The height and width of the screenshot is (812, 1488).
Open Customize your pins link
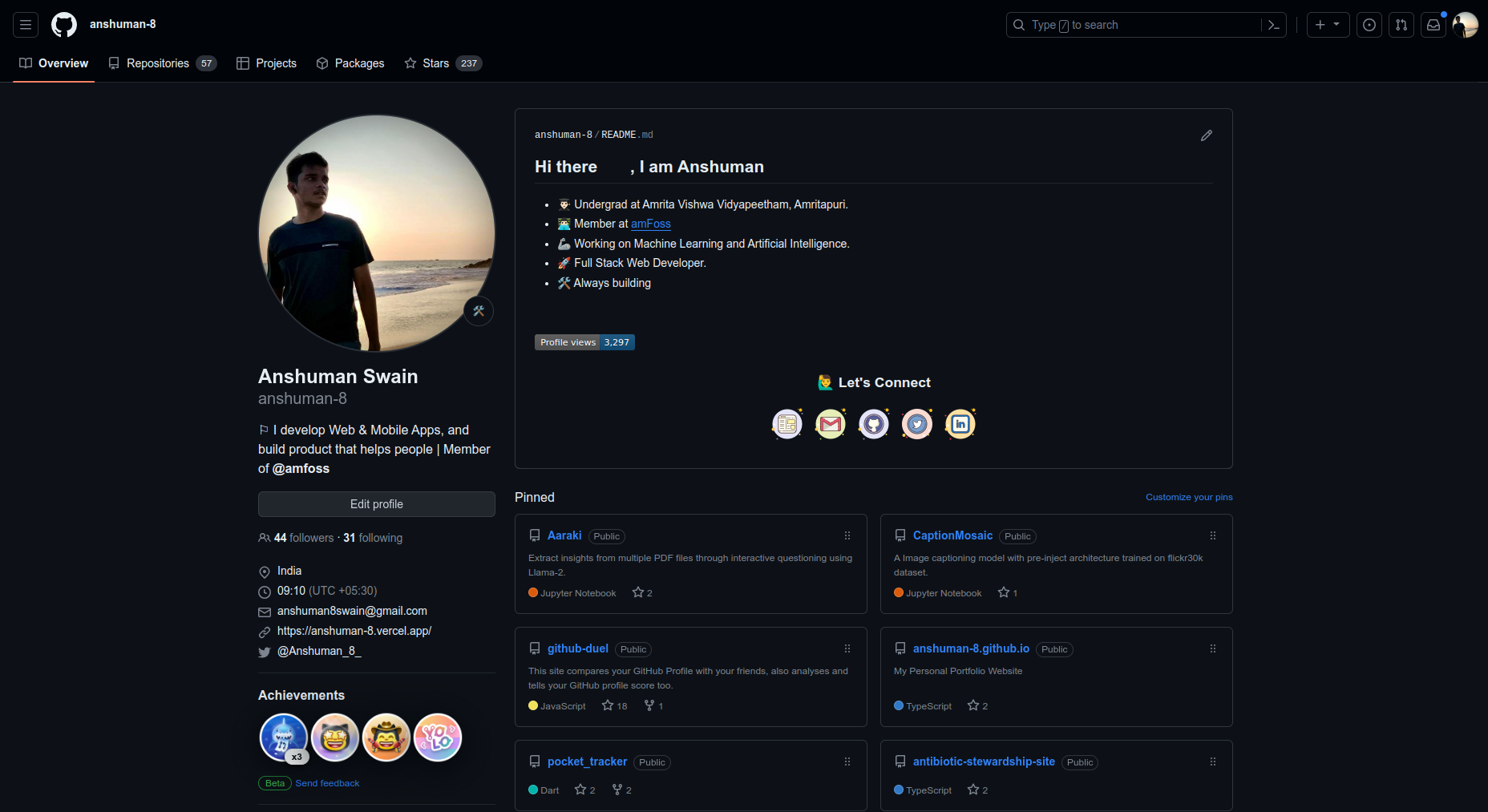1189,497
